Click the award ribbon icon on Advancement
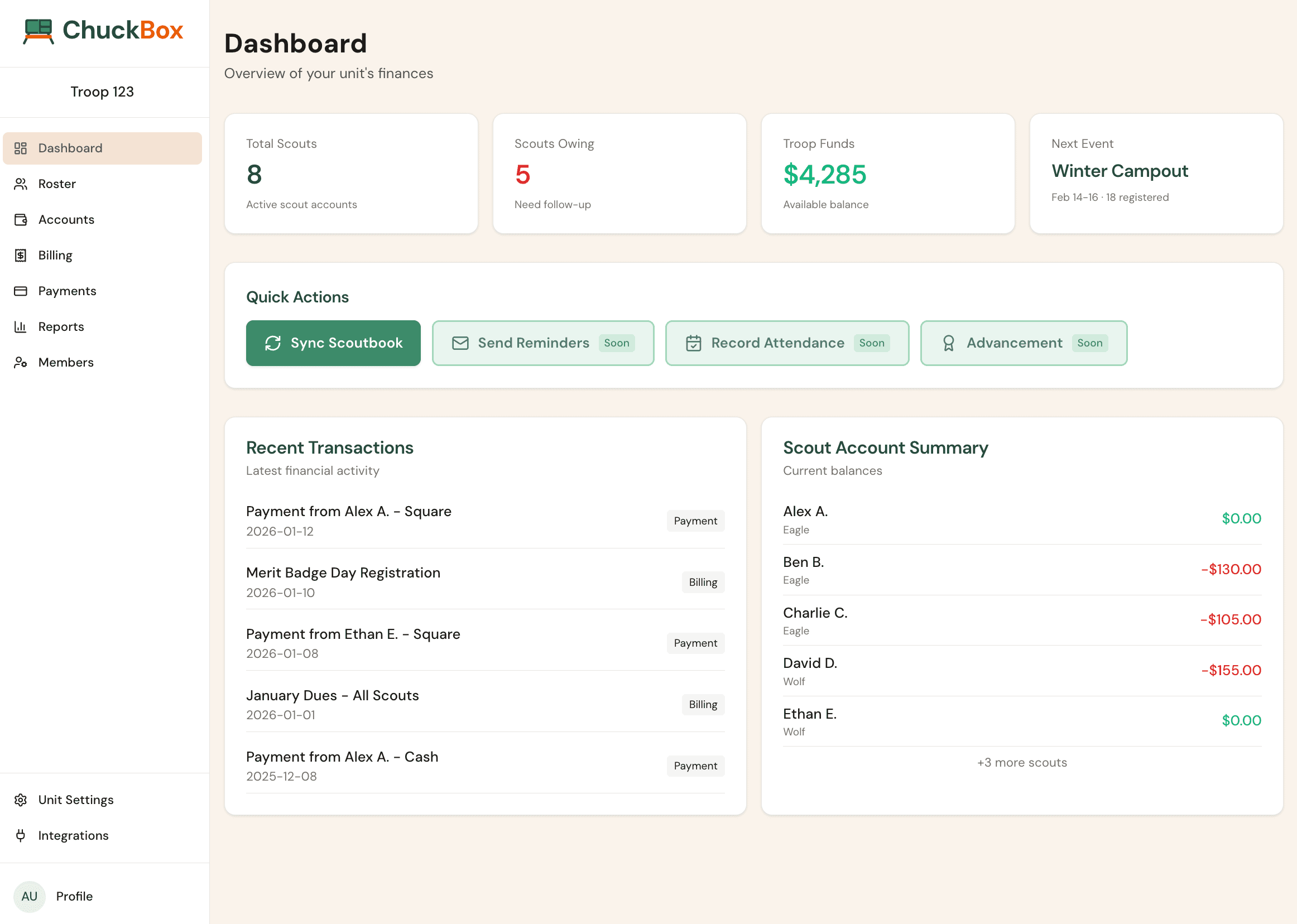 coord(948,343)
